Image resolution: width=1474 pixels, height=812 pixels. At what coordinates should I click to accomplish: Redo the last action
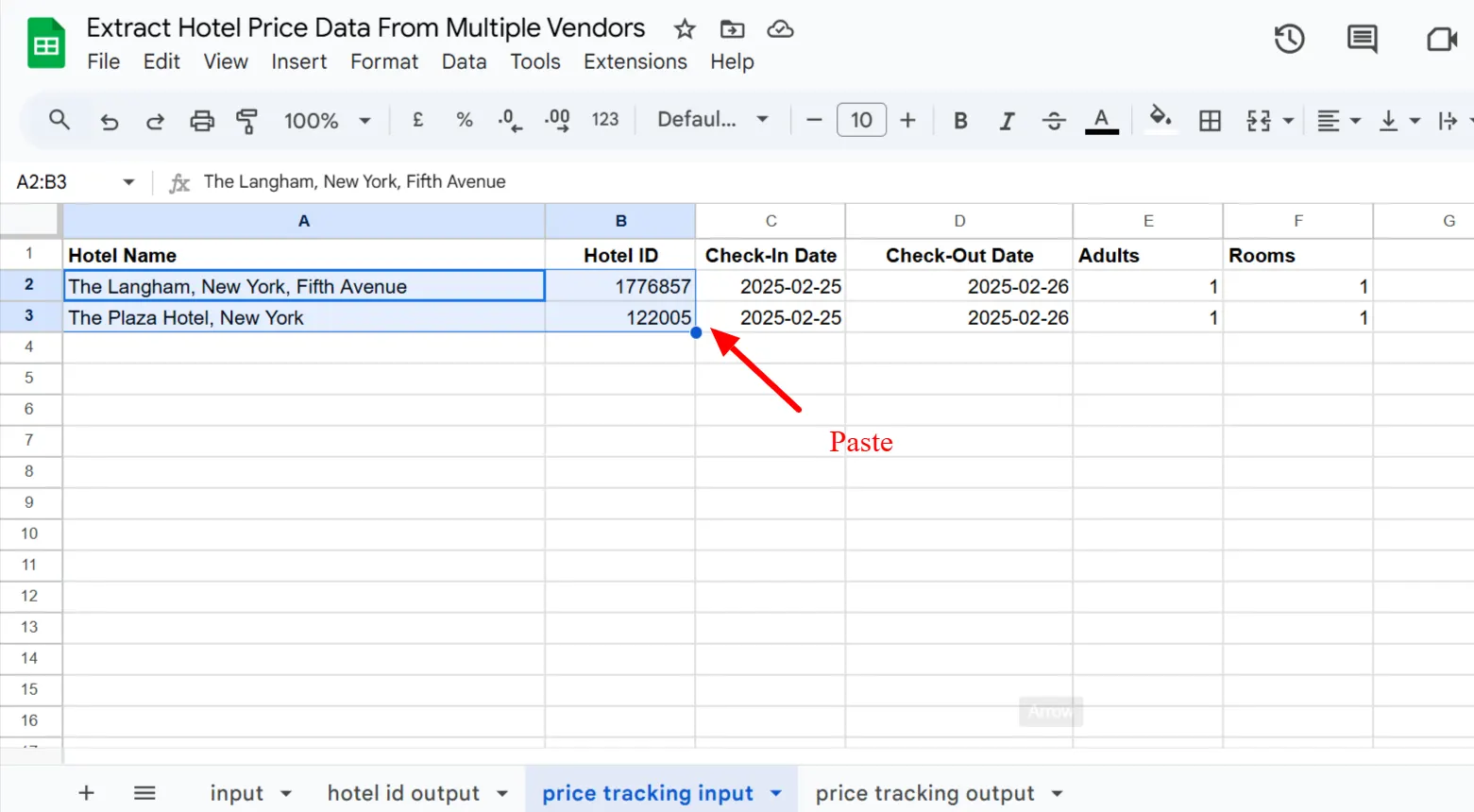155,121
